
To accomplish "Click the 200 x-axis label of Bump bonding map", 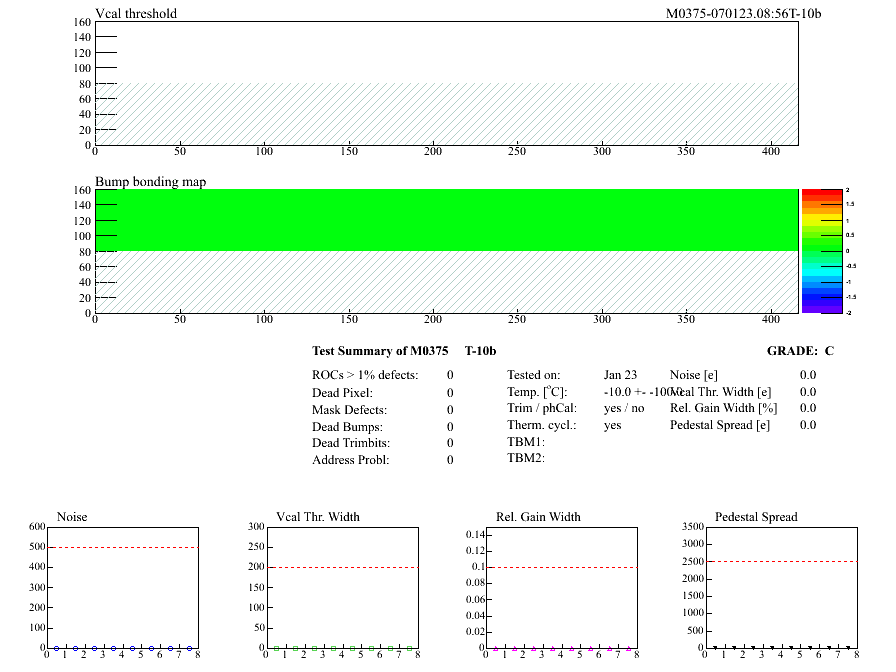I will [x=433, y=319].
